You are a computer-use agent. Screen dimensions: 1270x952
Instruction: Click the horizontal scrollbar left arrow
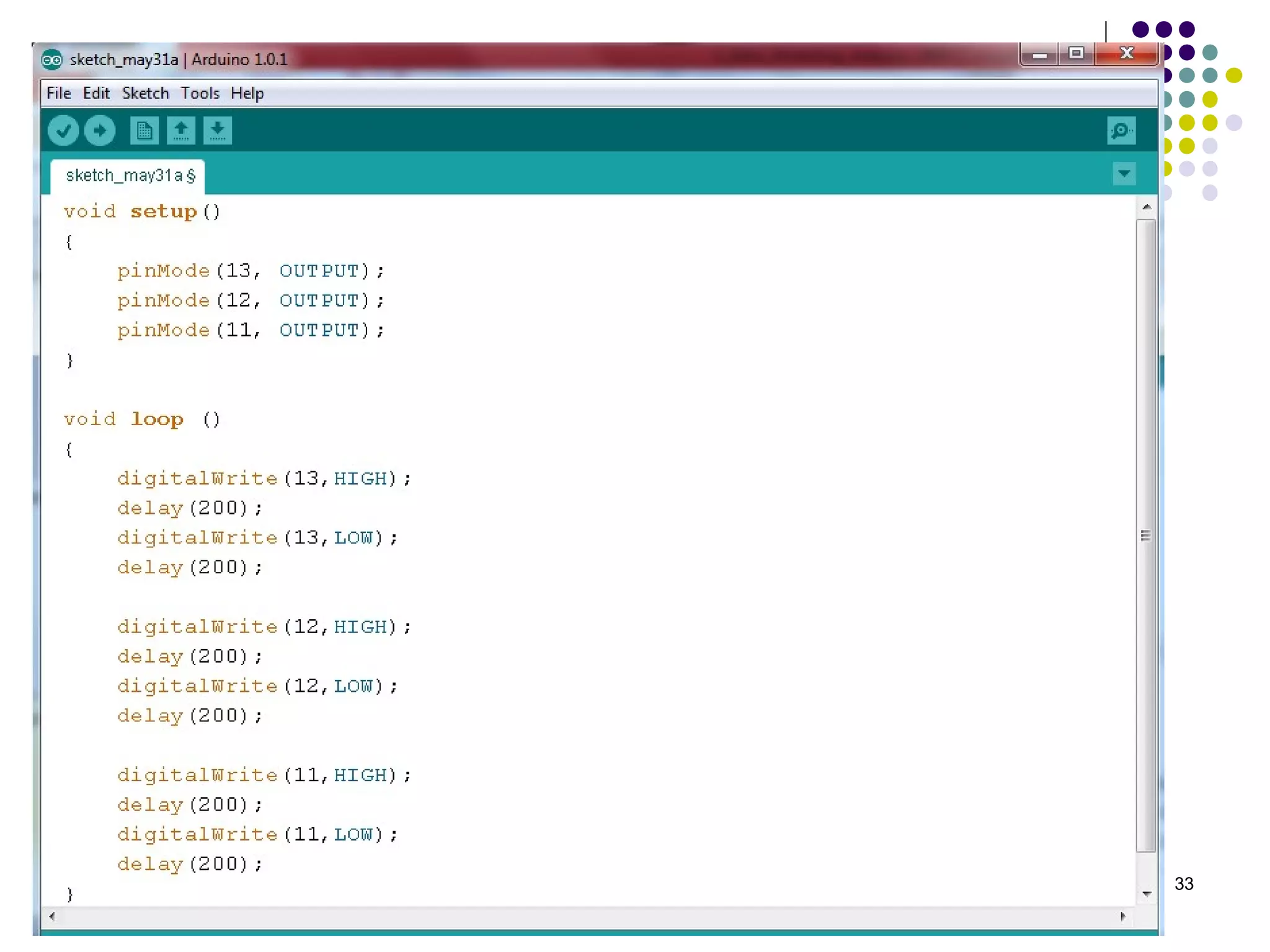coord(52,917)
